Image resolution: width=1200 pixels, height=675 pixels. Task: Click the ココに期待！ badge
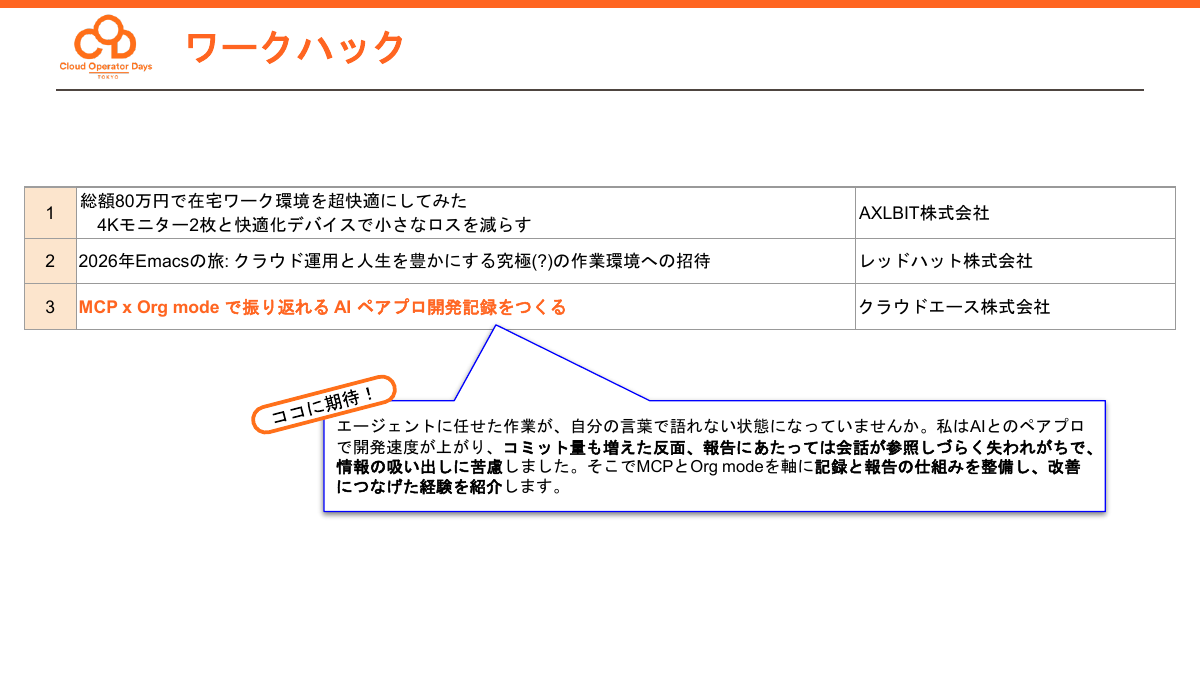coord(323,405)
